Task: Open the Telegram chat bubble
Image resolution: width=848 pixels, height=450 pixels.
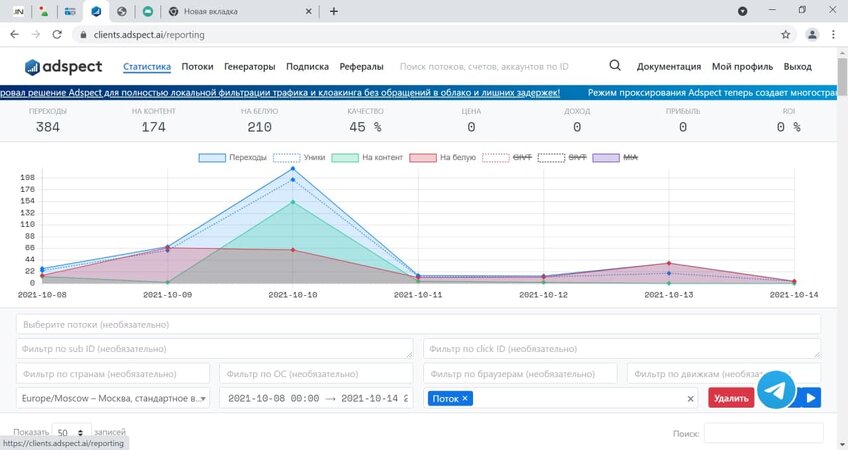Action: (x=775, y=390)
